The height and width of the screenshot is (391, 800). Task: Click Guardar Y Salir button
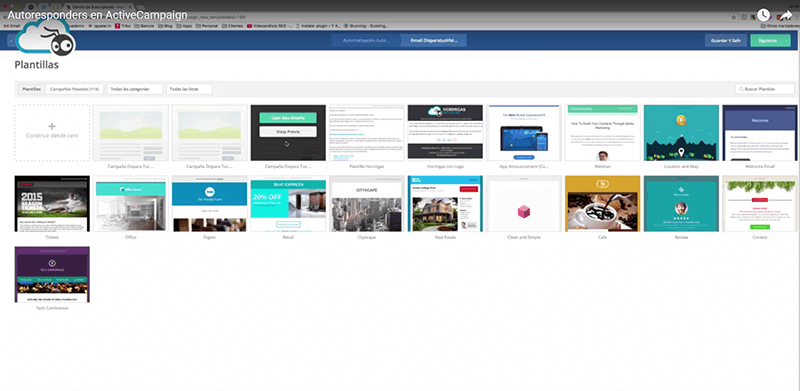[726, 40]
